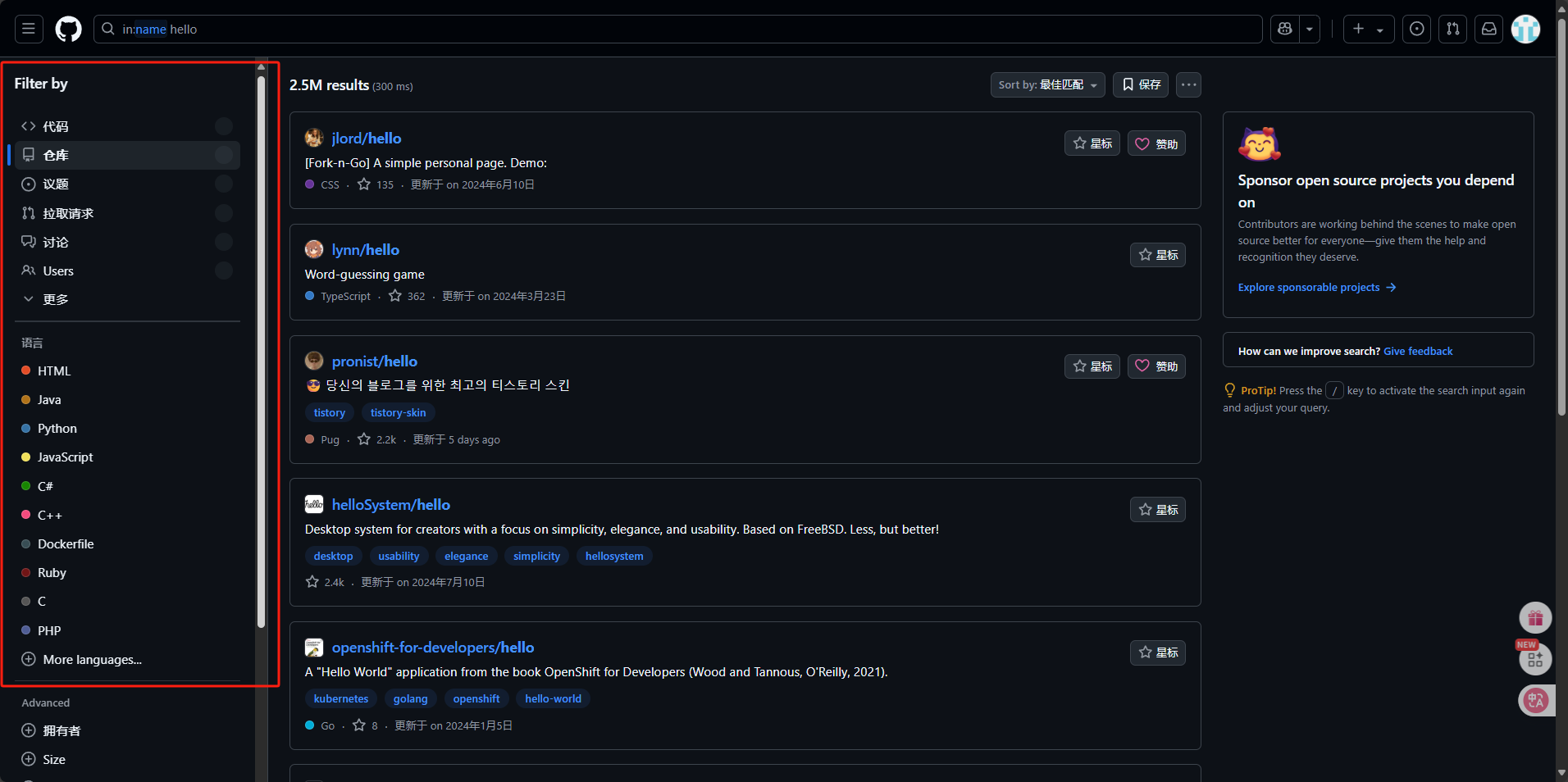Image resolution: width=1568 pixels, height=782 pixels.
Task: Sponsor pronist with the 赞助 button
Action: click(x=1156, y=366)
